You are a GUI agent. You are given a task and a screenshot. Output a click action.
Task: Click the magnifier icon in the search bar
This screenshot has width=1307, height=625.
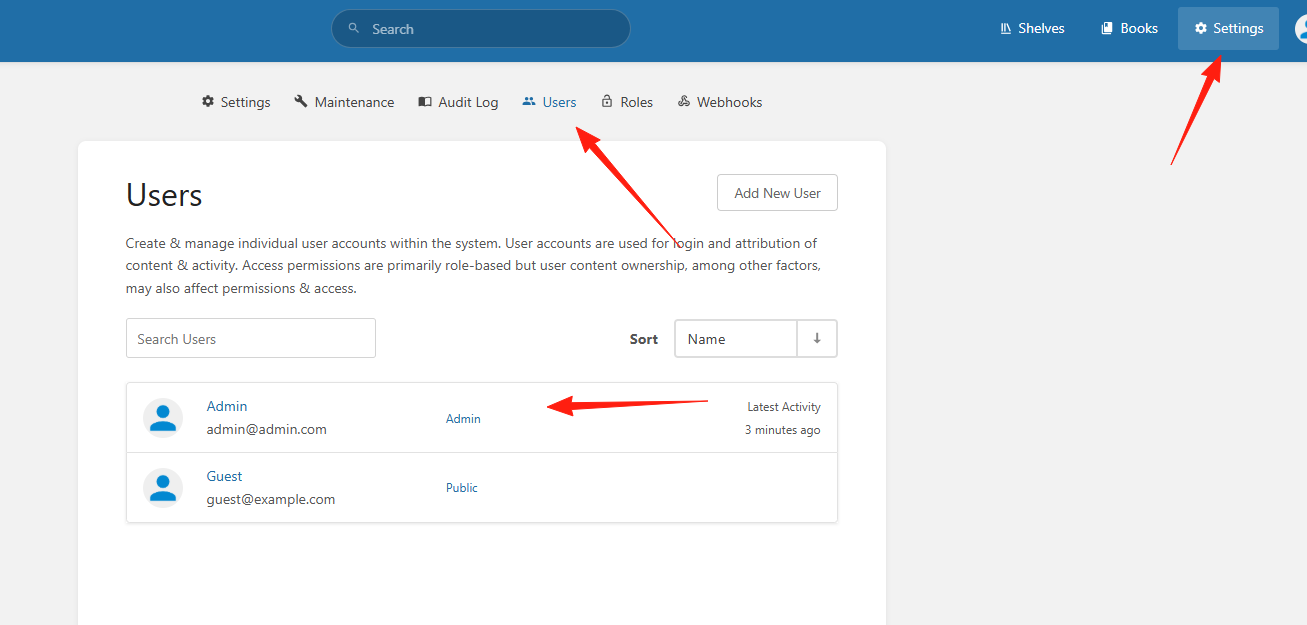[353, 29]
